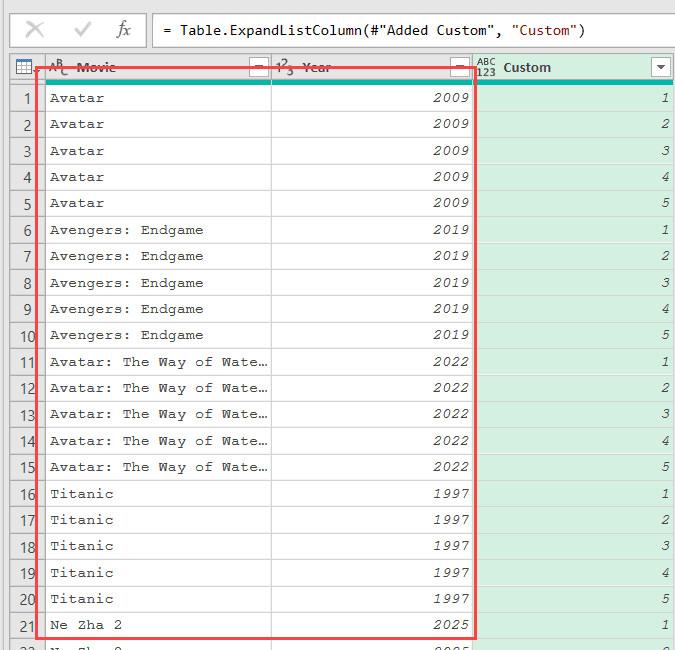Open the Movie column filter dropdown
The width and height of the screenshot is (675, 650).
point(259,67)
